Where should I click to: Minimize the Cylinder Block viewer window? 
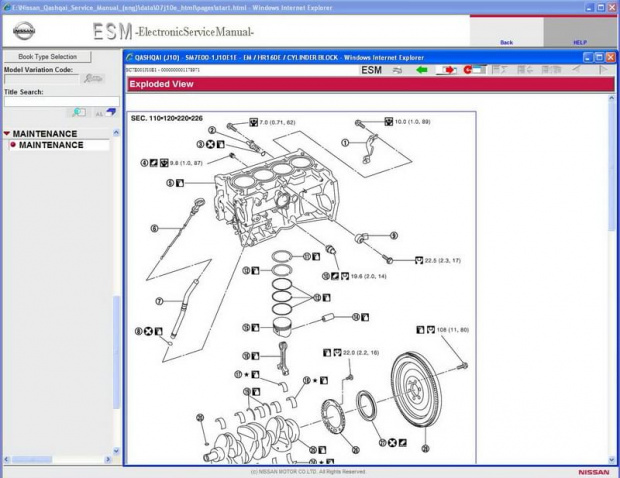point(588,57)
